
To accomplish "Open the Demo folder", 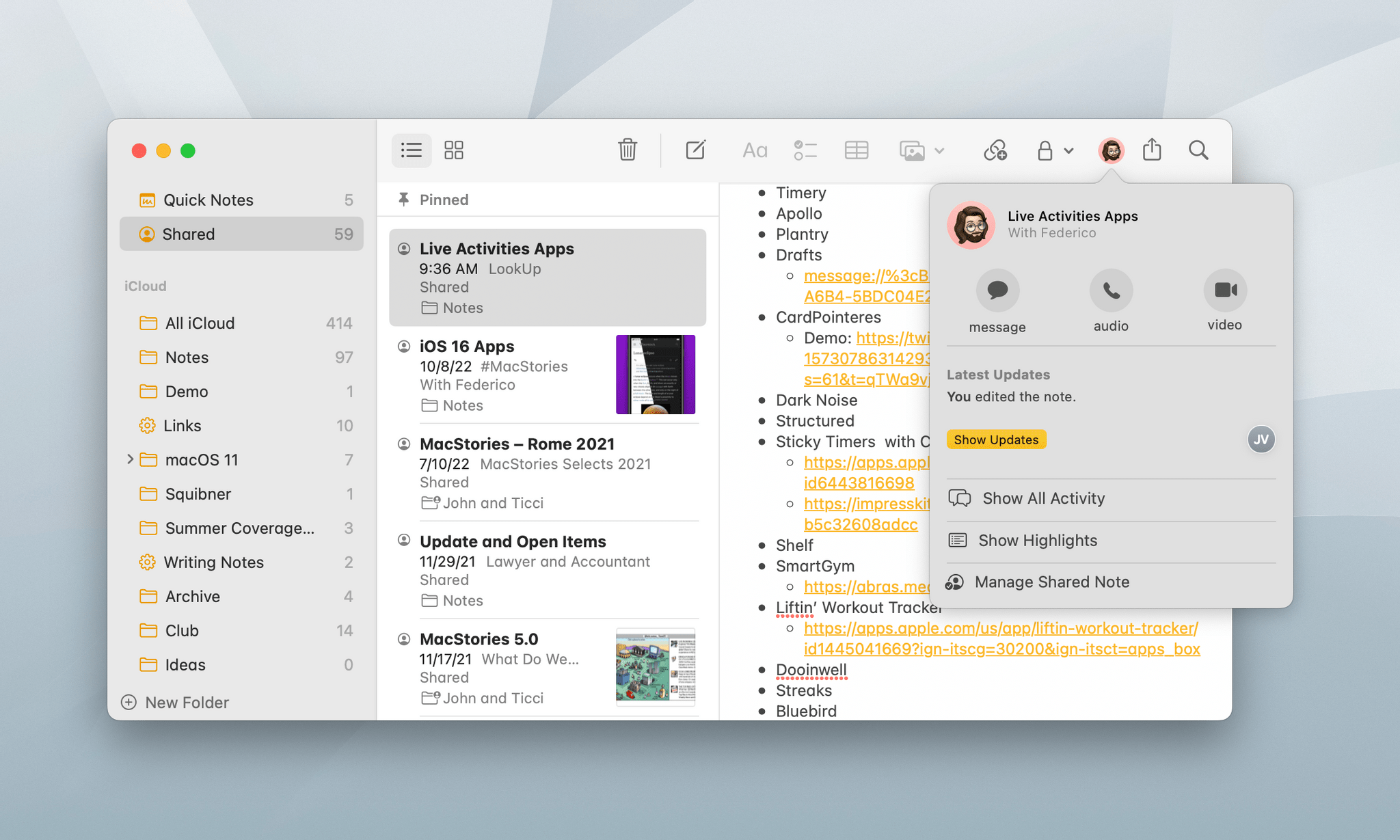I will [241, 391].
